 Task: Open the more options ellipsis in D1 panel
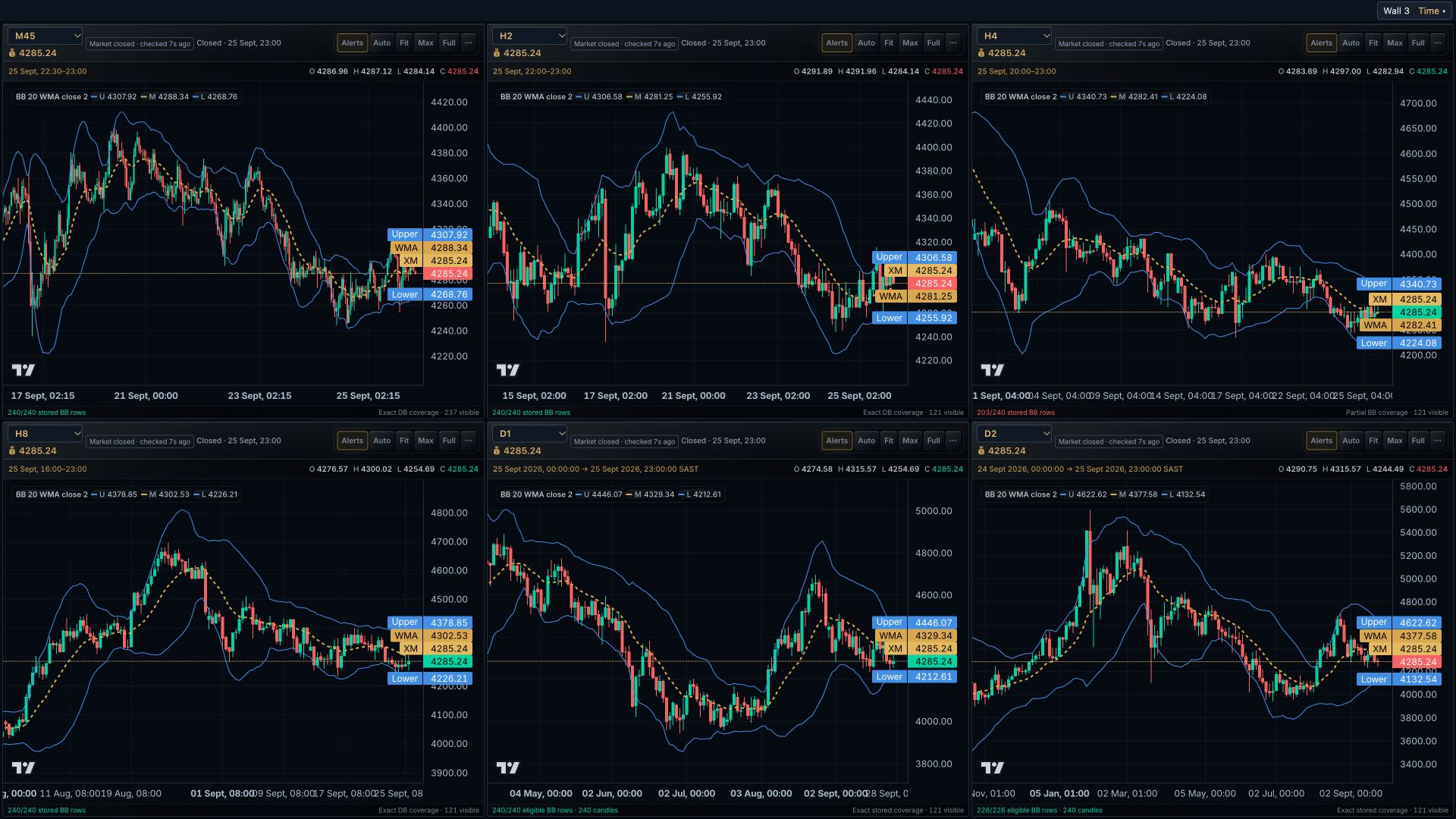tap(953, 441)
